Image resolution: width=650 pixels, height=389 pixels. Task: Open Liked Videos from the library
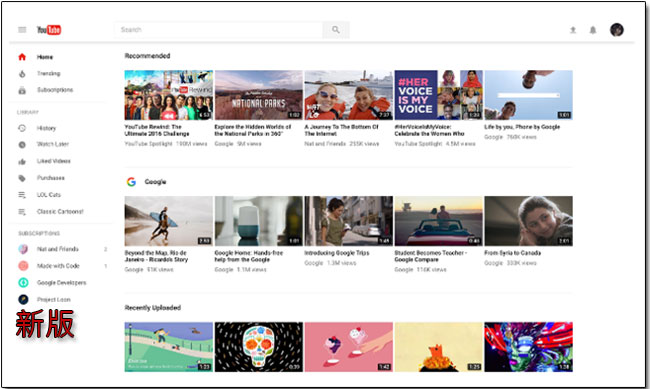53,161
